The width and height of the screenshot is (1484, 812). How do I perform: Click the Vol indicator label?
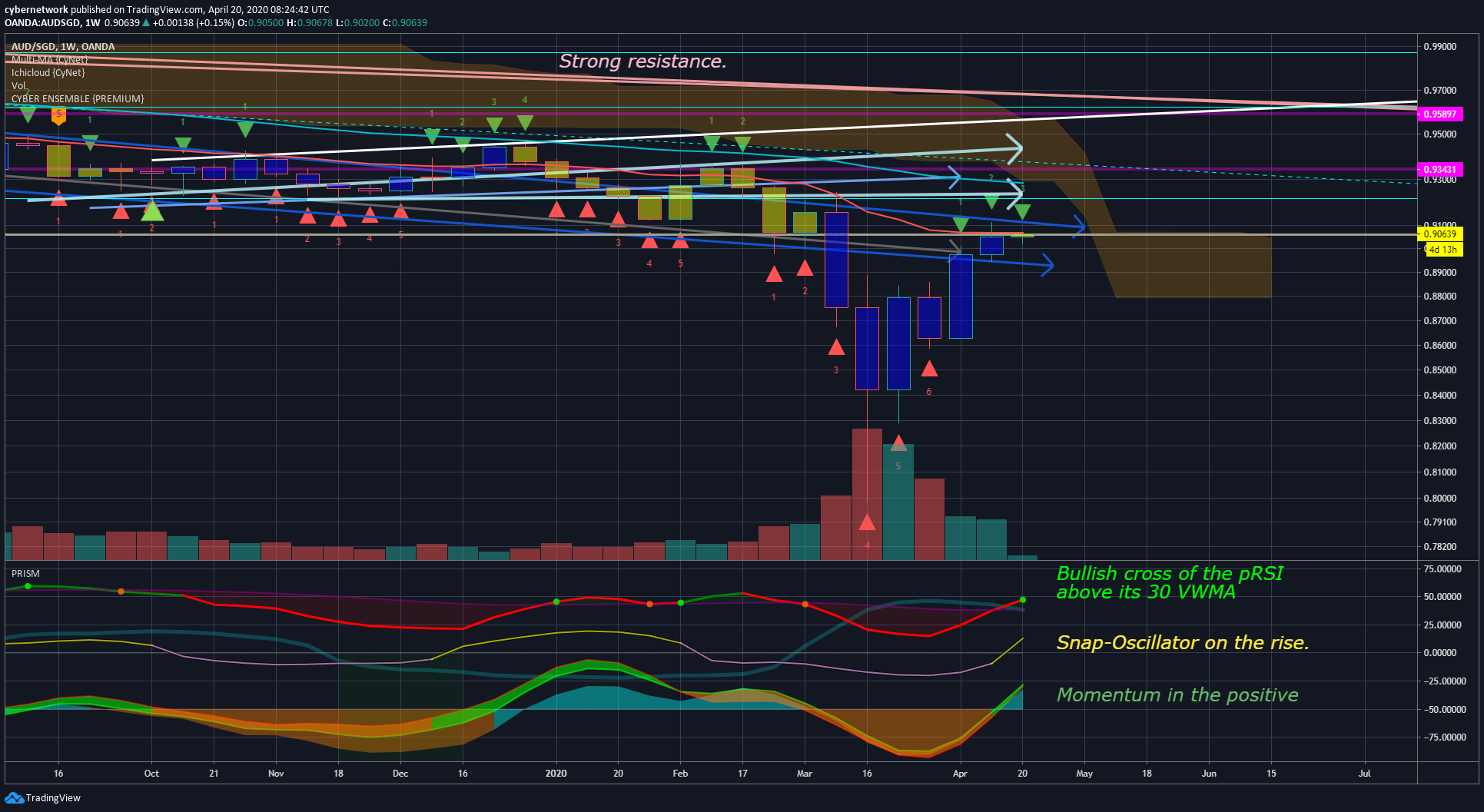tap(18, 86)
